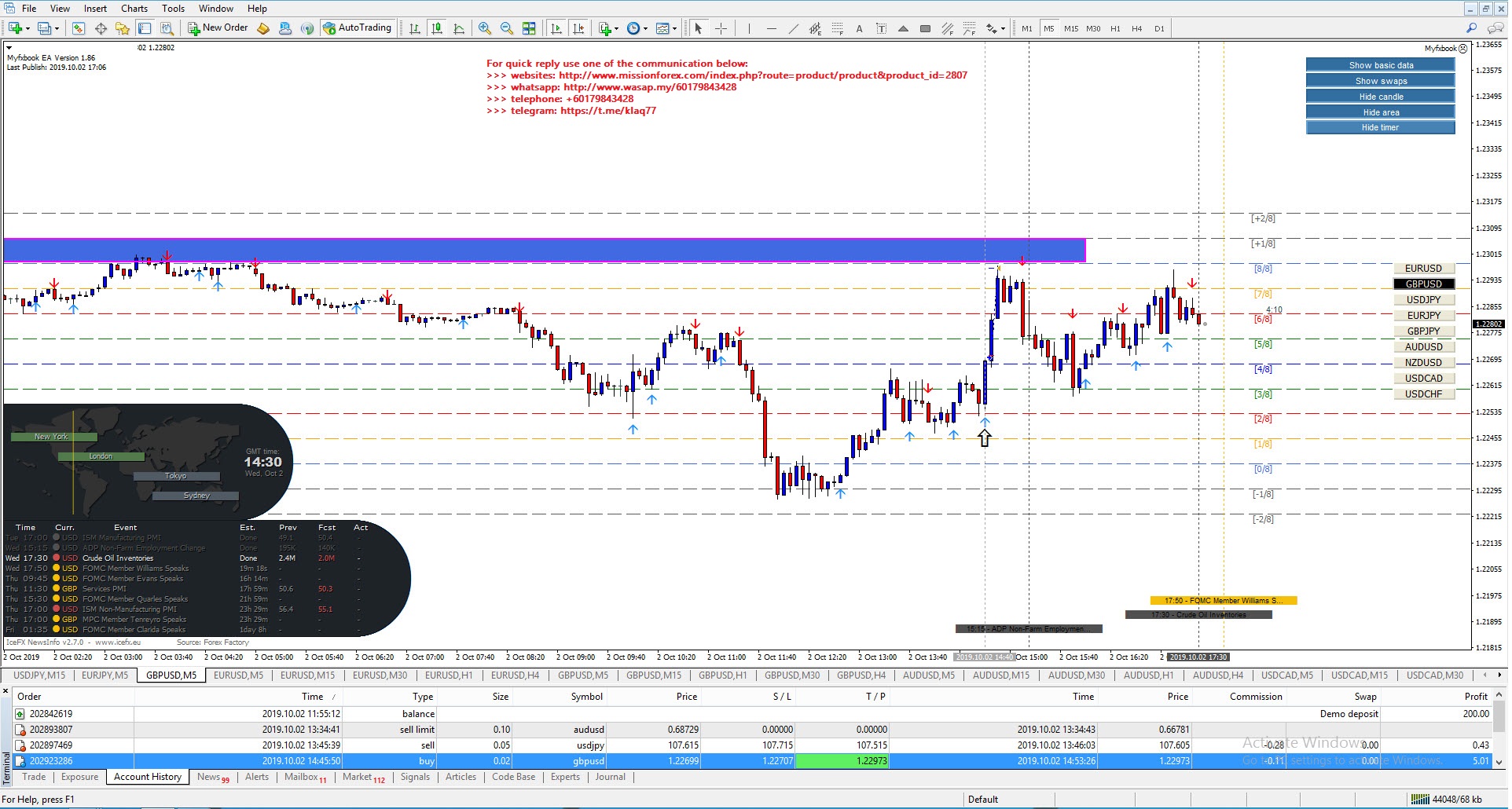Select the gbpusd buy order row
Viewport: 1512px width, 809px height.
[752, 761]
